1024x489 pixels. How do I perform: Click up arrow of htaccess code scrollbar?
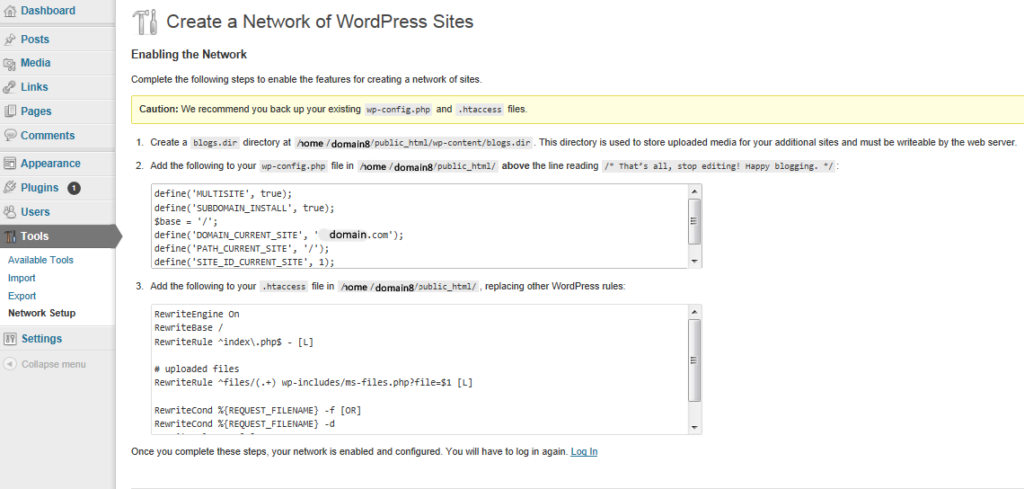pyautogui.click(x=695, y=312)
